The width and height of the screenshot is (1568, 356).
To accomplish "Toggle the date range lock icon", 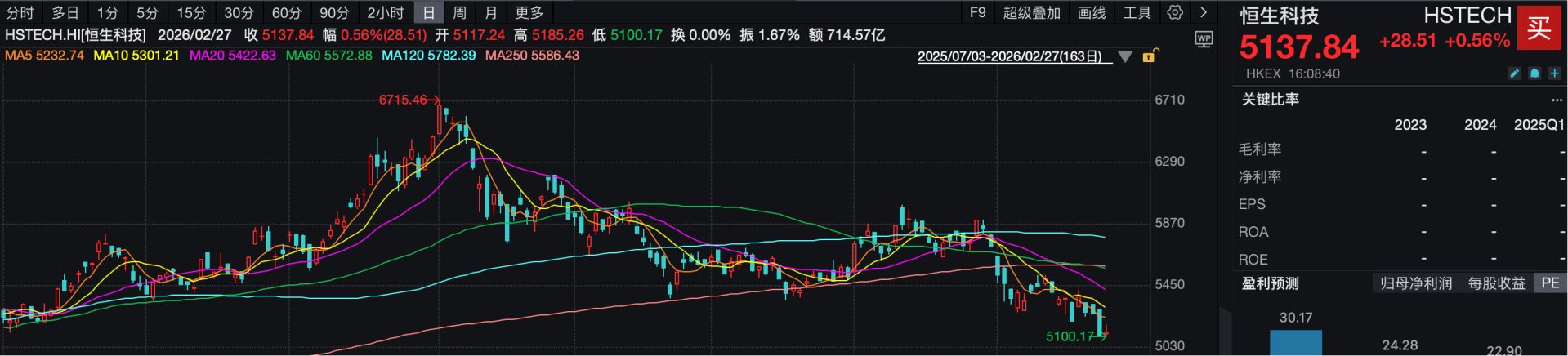I will pos(1150,56).
